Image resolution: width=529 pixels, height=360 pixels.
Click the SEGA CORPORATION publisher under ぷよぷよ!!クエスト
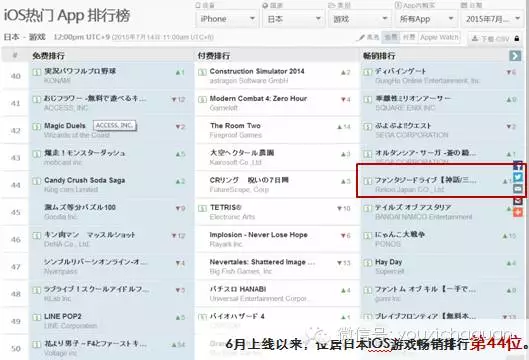pyautogui.click(x=412, y=135)
